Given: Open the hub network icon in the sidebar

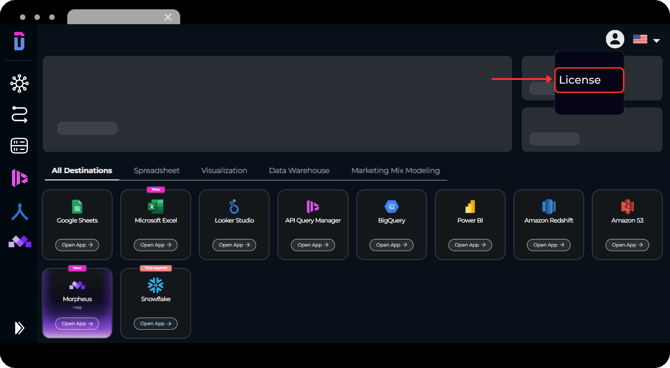Looking at the screenshot, I should click(19, 83).
